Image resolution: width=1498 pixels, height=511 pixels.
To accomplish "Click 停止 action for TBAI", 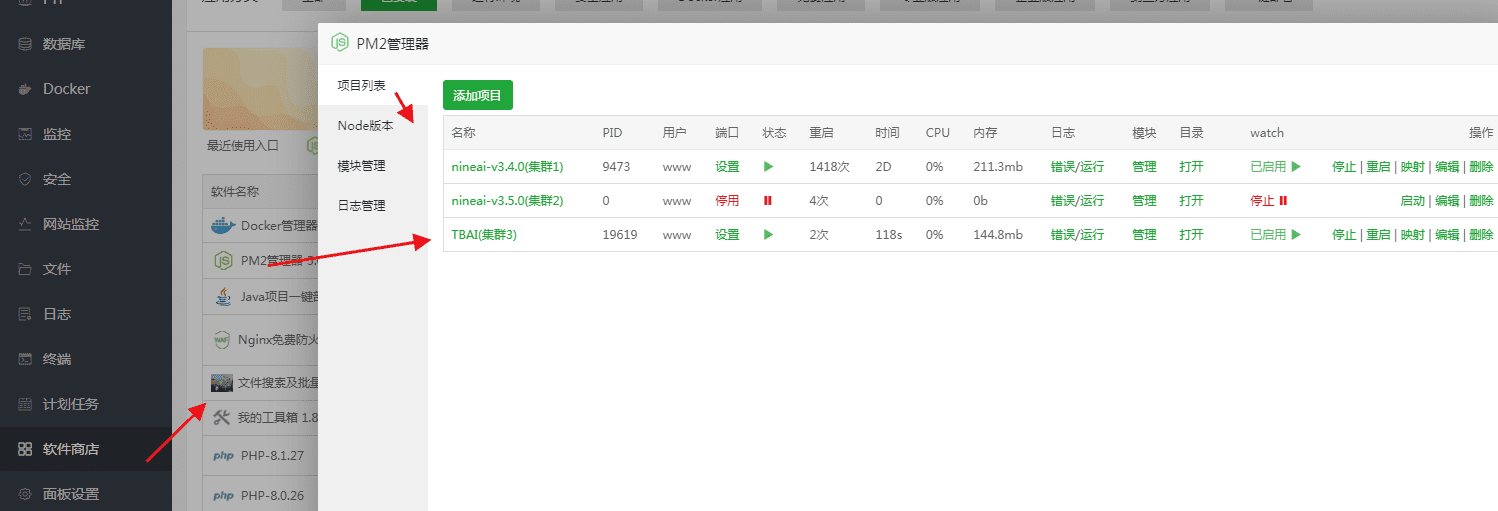I will [x=1344, y=235].
